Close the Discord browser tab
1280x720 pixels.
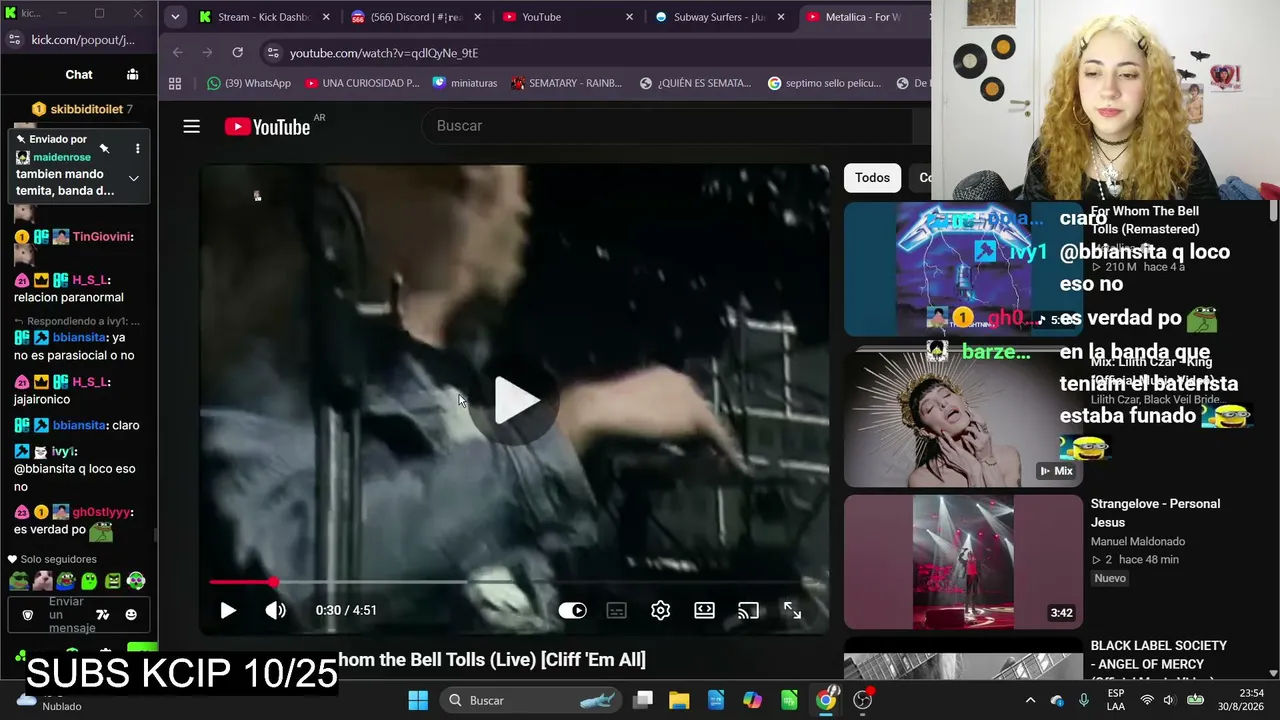point(477,17)
